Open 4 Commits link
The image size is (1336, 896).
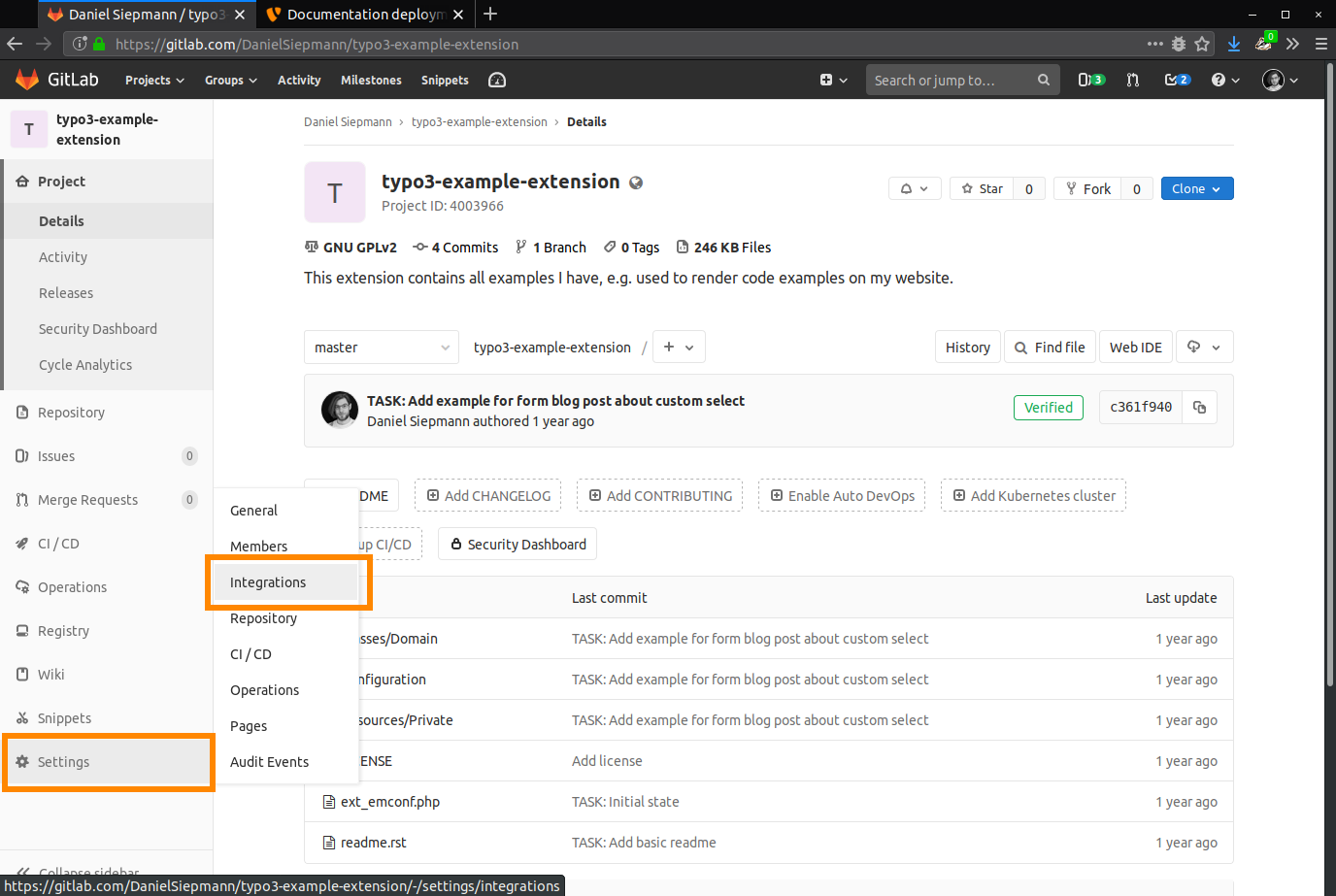tap(455, 247)
